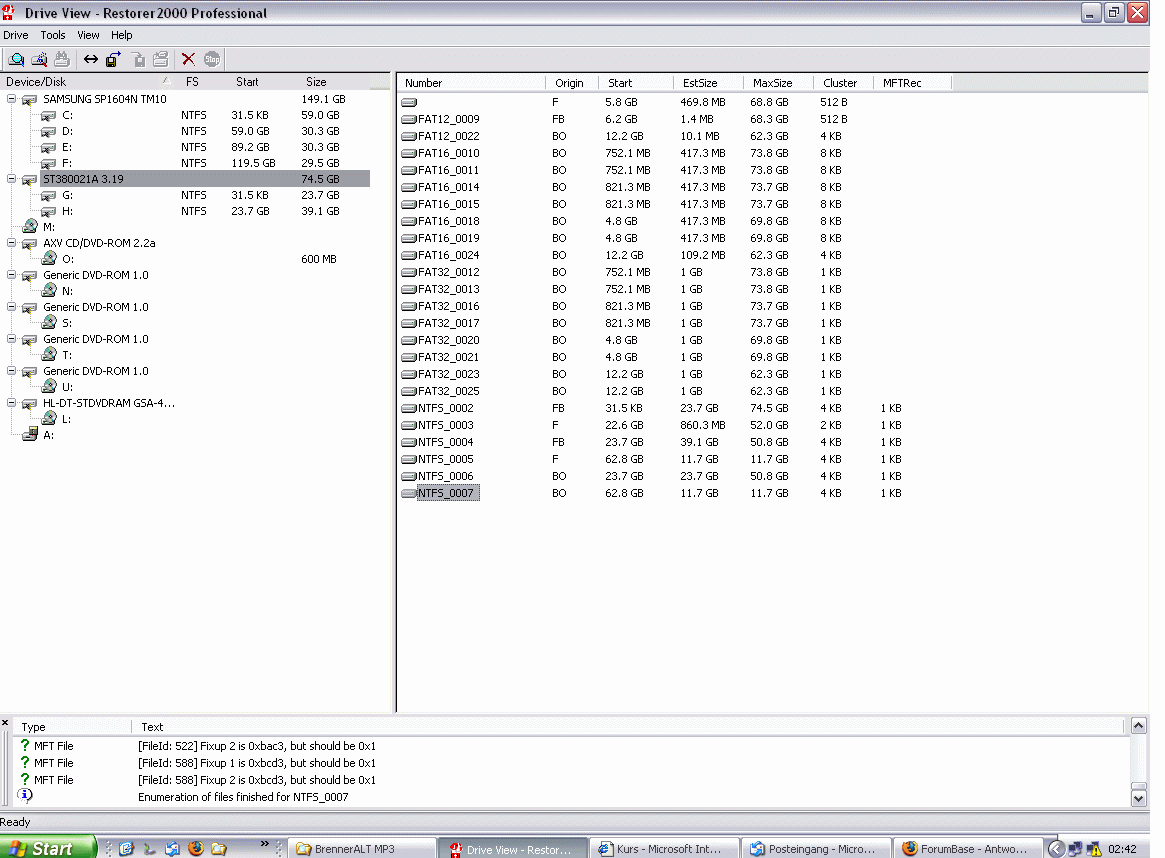
Task: Sort by the EstSize column header
Action: point(707,83)
